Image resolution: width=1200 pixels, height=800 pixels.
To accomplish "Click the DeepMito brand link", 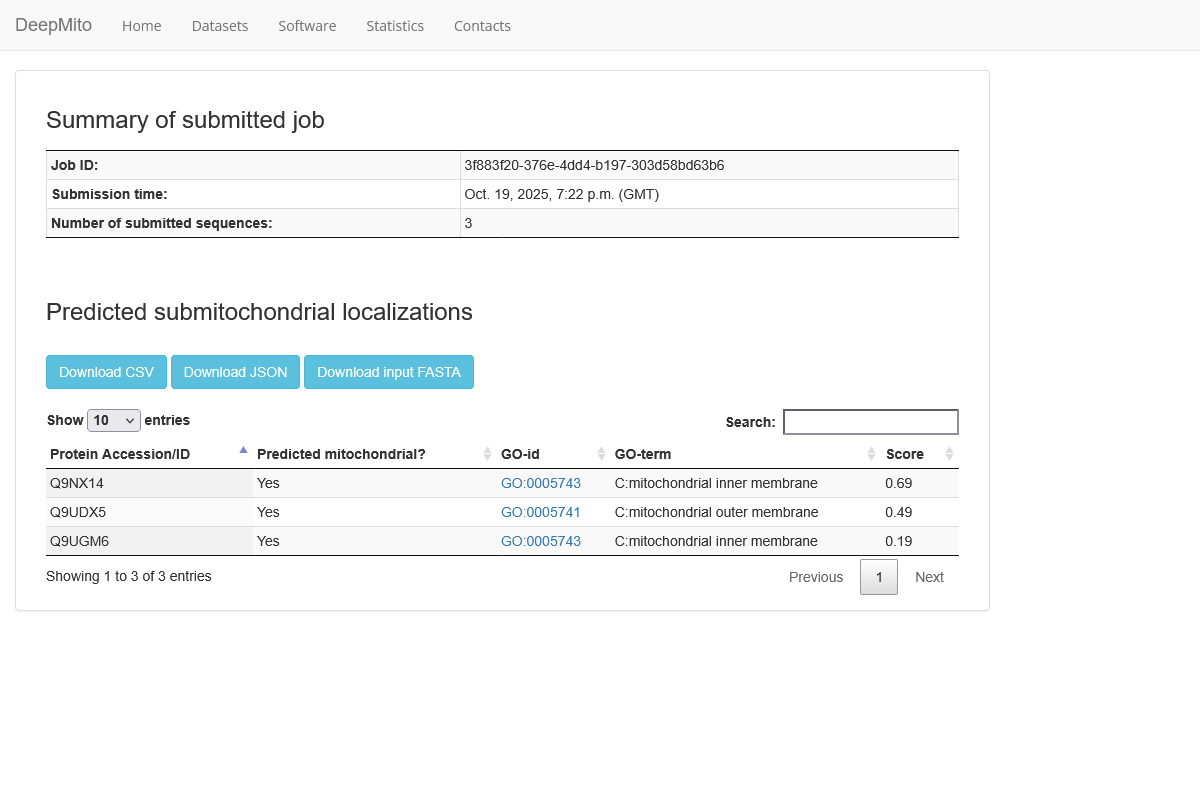I will click(x=54, y=25).
